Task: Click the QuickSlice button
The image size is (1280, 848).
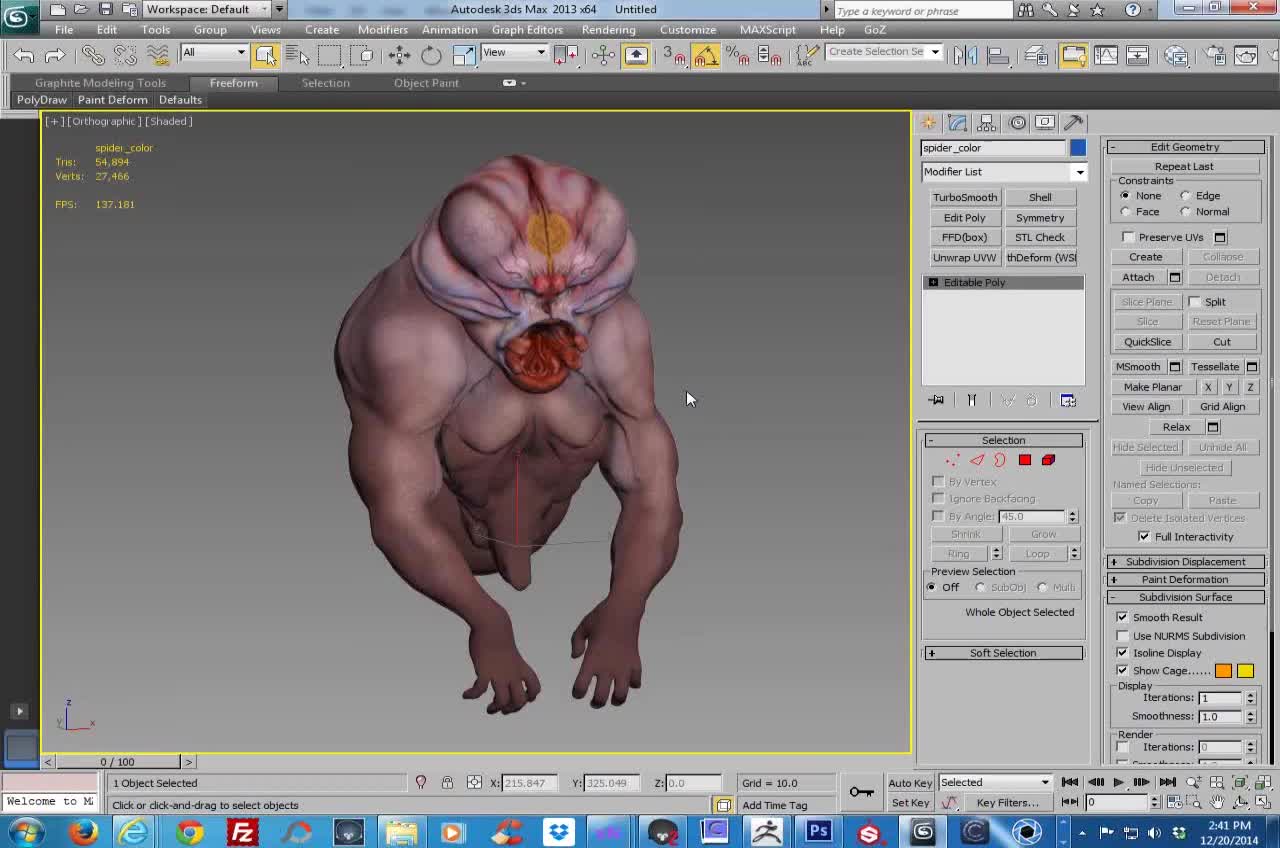Action: [x=1147, y=342]
